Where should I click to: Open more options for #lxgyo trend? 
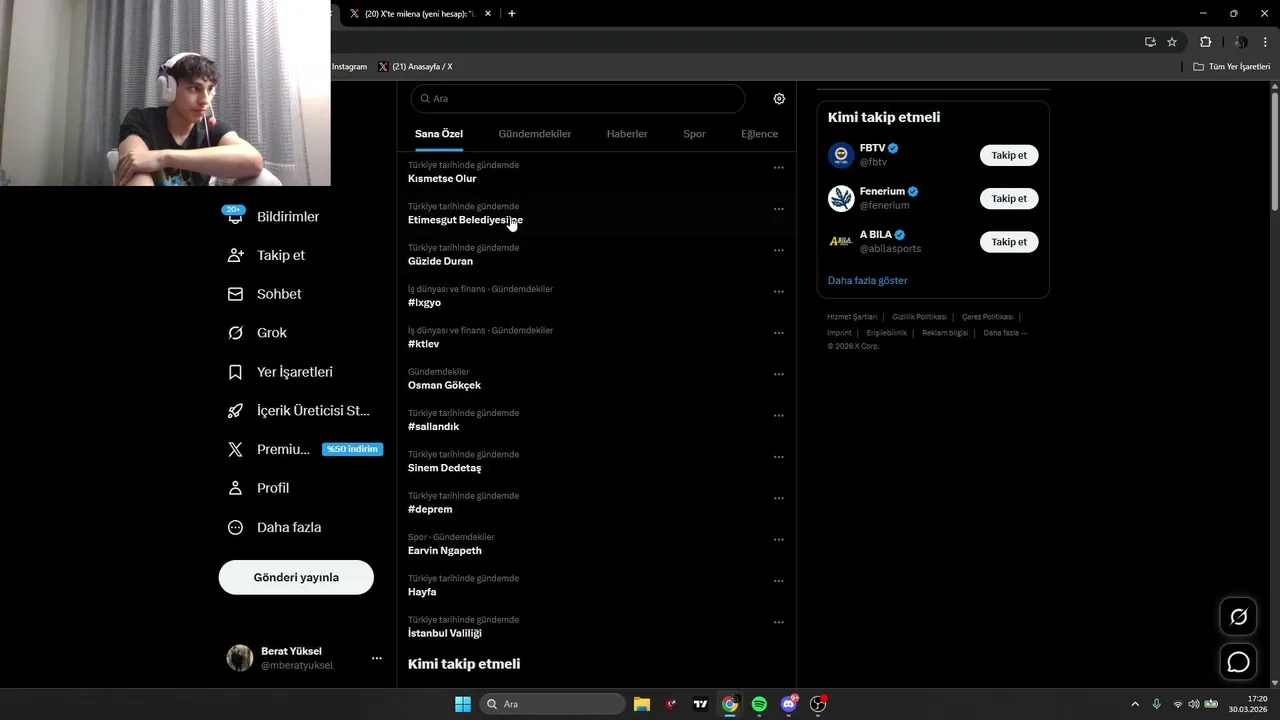click(x=779, y=292)
